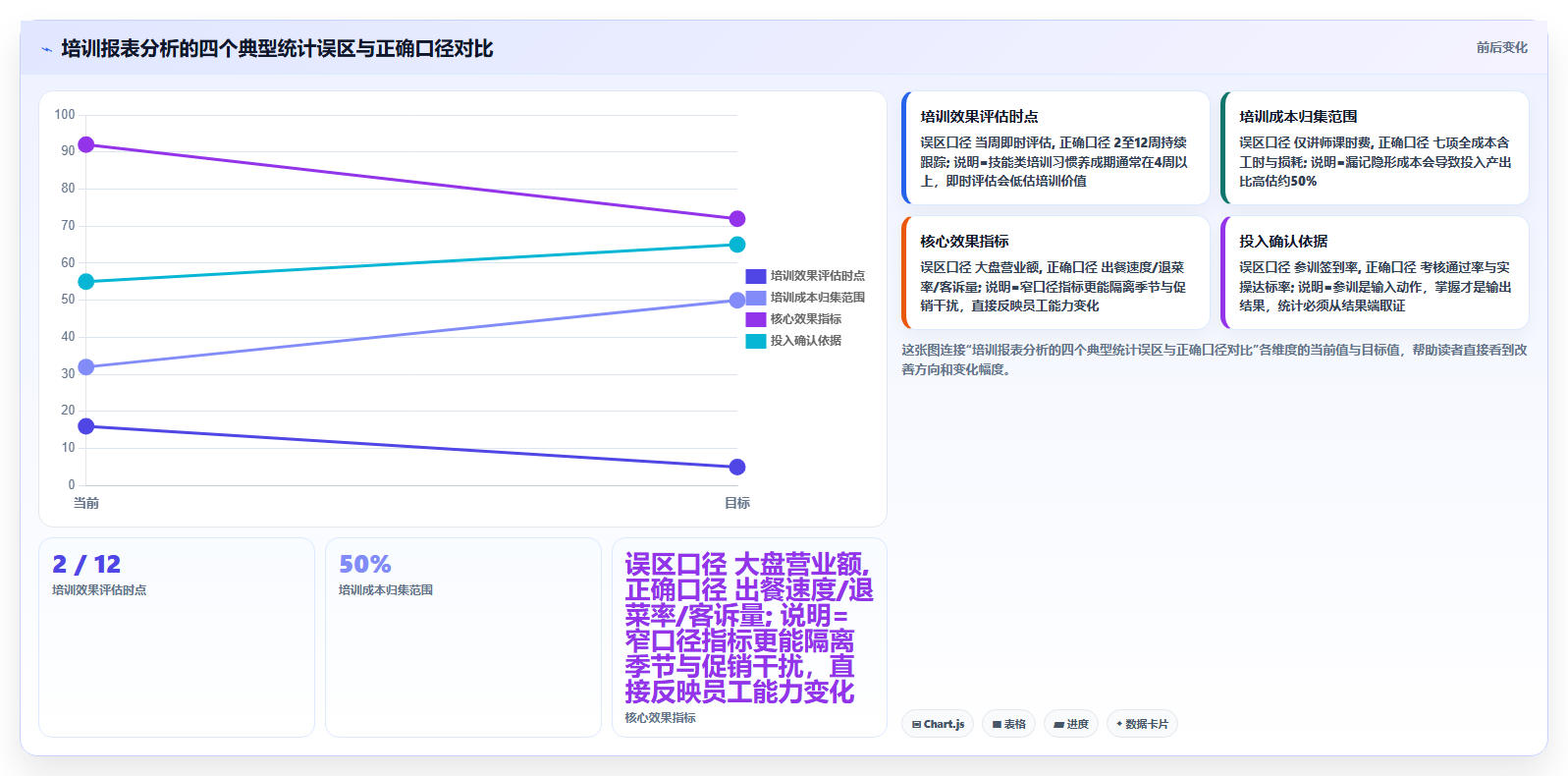Click the 目标 x-axis label
The height and width of the screenshot is (776, 1568).
(x=737, y=503)
